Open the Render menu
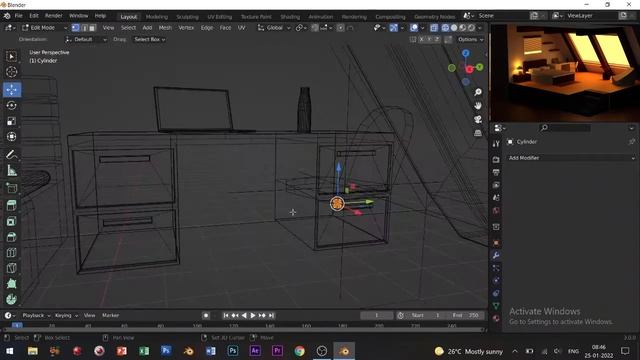This screenshot has width=640, height=360. click(x=53, y=16)
